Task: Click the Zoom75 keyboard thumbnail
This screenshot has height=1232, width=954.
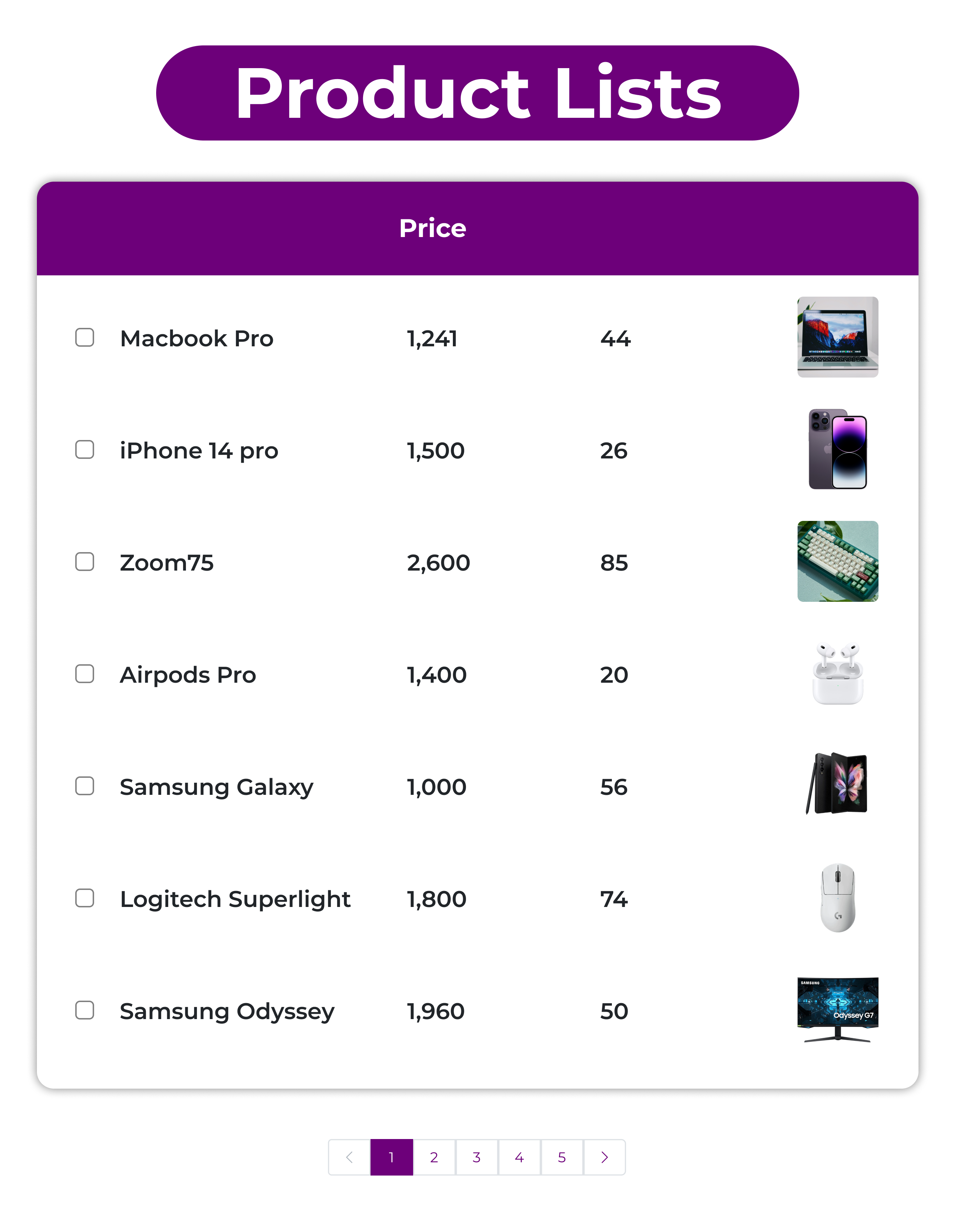Action: pyautogui.click(x=837, y=561)
